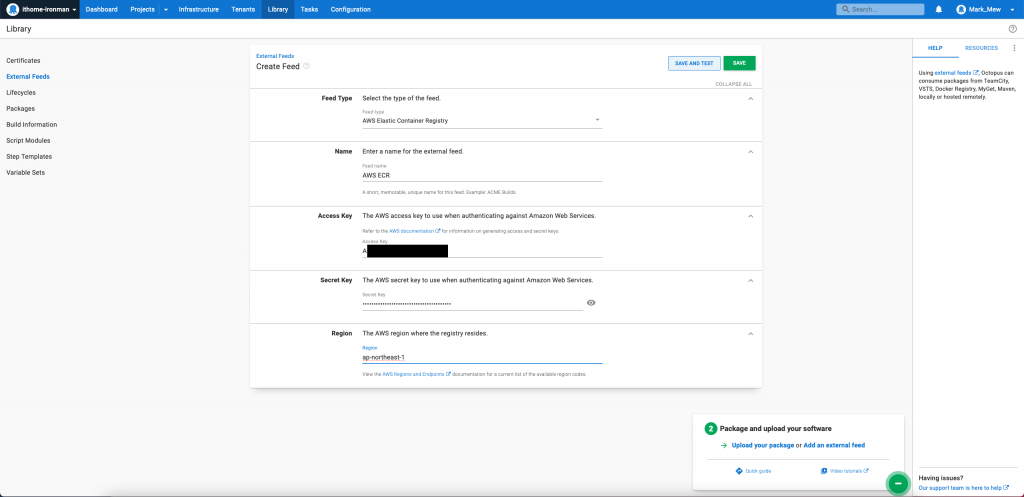Click Upload your package link
This screenshot has height=497, width=1024.
click(763, 445)
